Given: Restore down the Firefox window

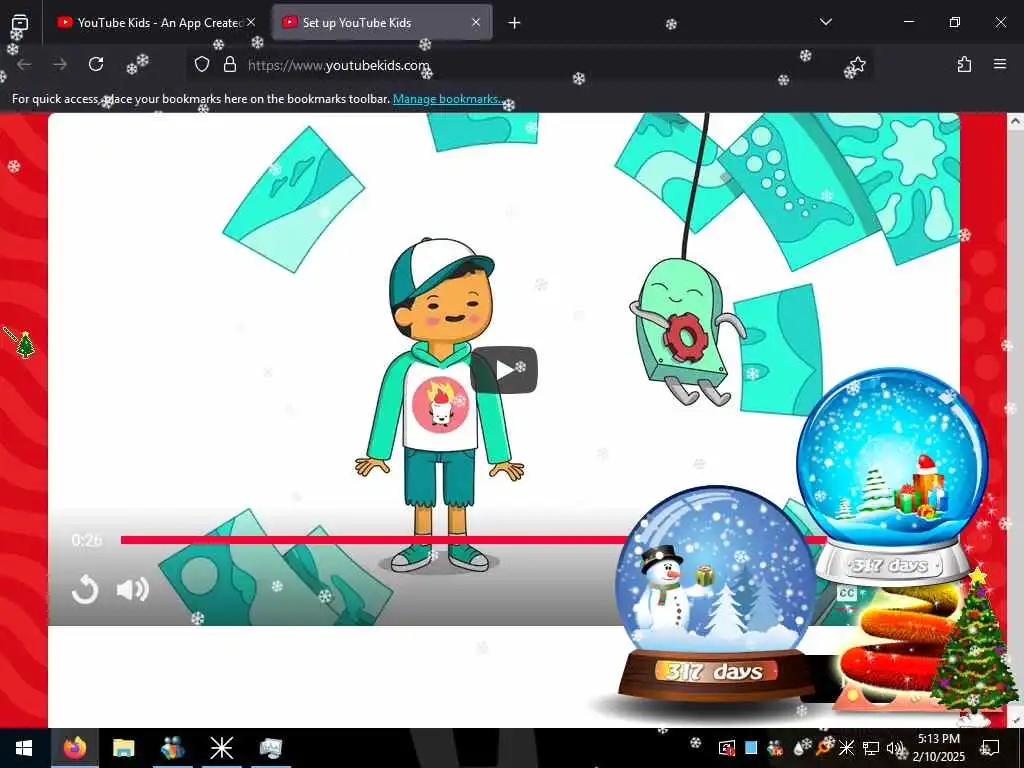Looking at the screenshot, I should pyautogui.click(x=955, y=22).
